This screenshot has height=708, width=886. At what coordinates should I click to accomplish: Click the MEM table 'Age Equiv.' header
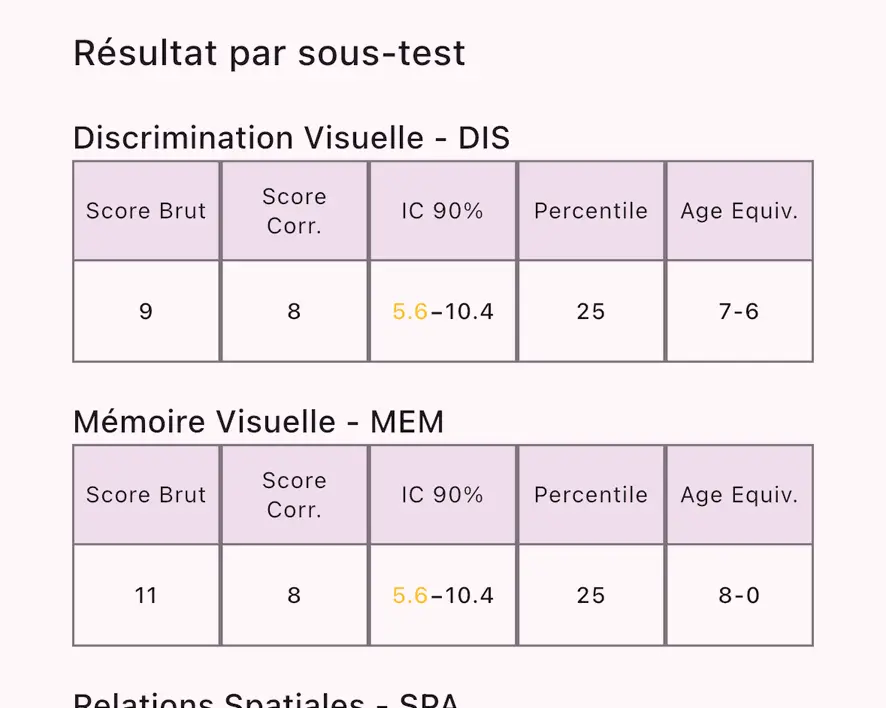click(739, 495)
